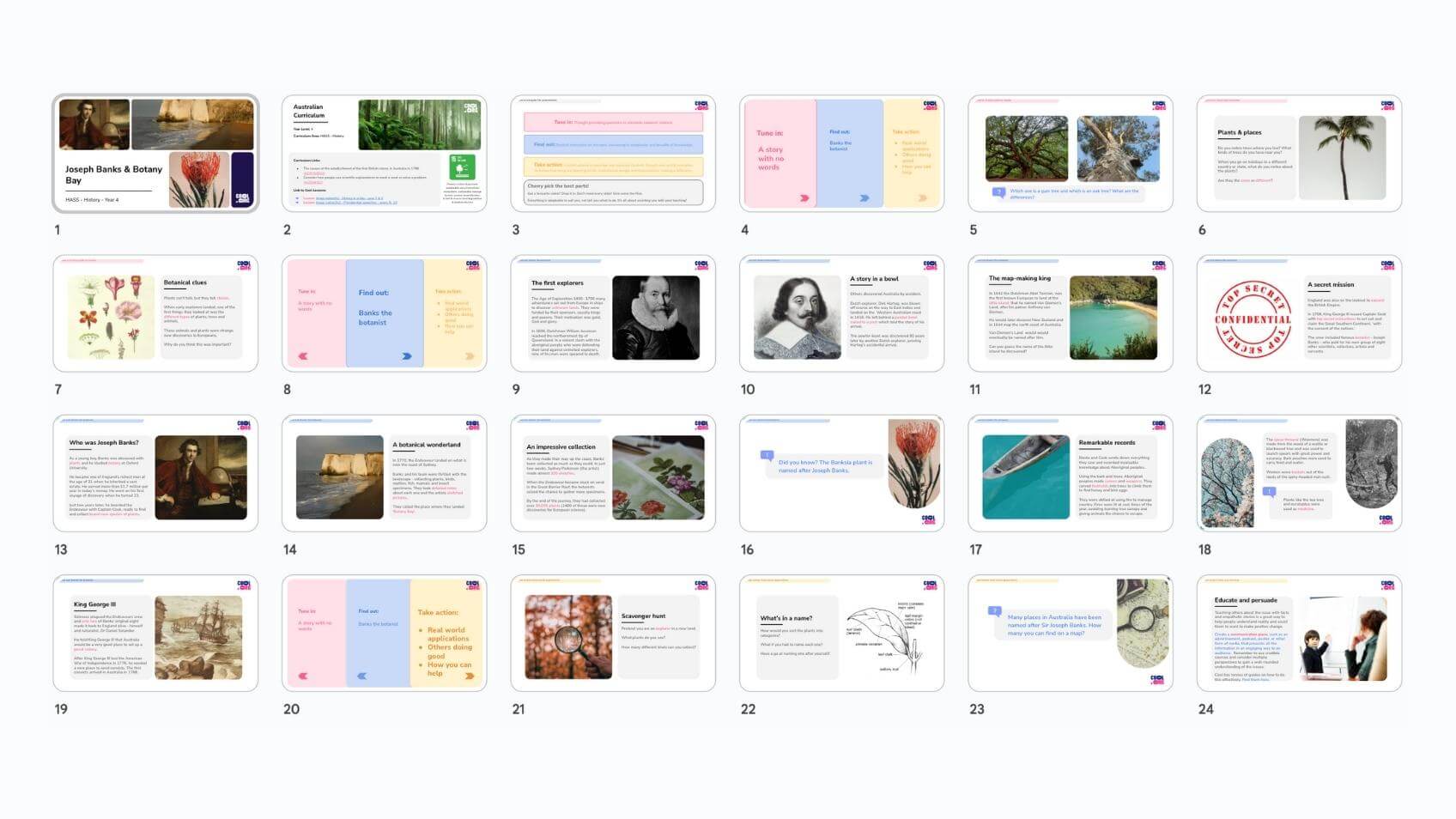Select the Plants & places slide
1456x819 pixels.
(x=1298, y=154)
